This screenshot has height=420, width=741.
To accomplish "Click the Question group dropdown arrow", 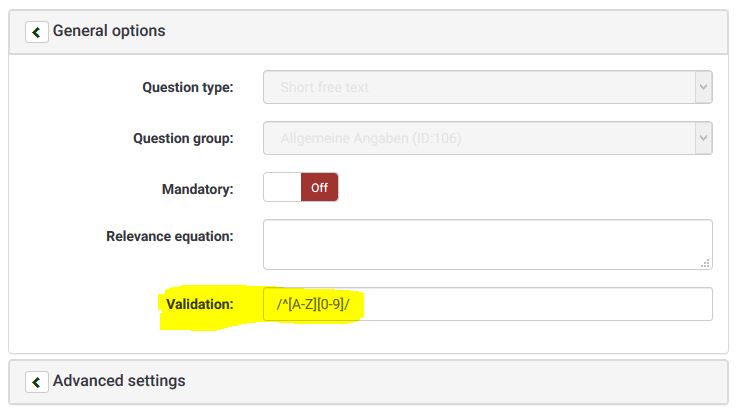I will click(703, 138).
